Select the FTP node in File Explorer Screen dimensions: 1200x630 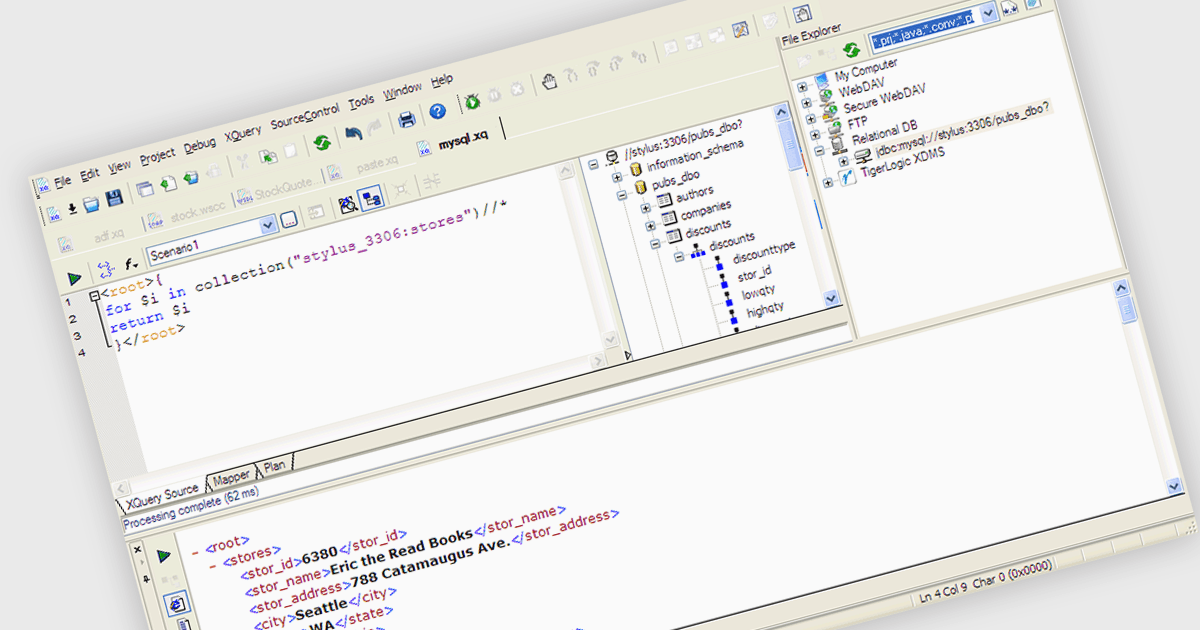(x=858, y=123)
